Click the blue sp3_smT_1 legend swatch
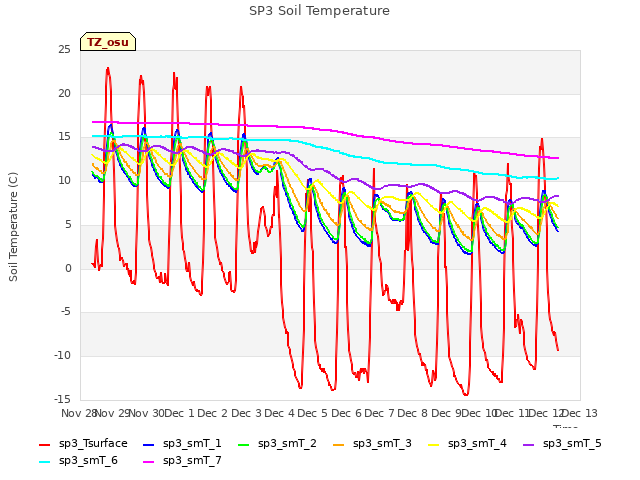The height and width of the screenshot is (480, 640). 149,445
